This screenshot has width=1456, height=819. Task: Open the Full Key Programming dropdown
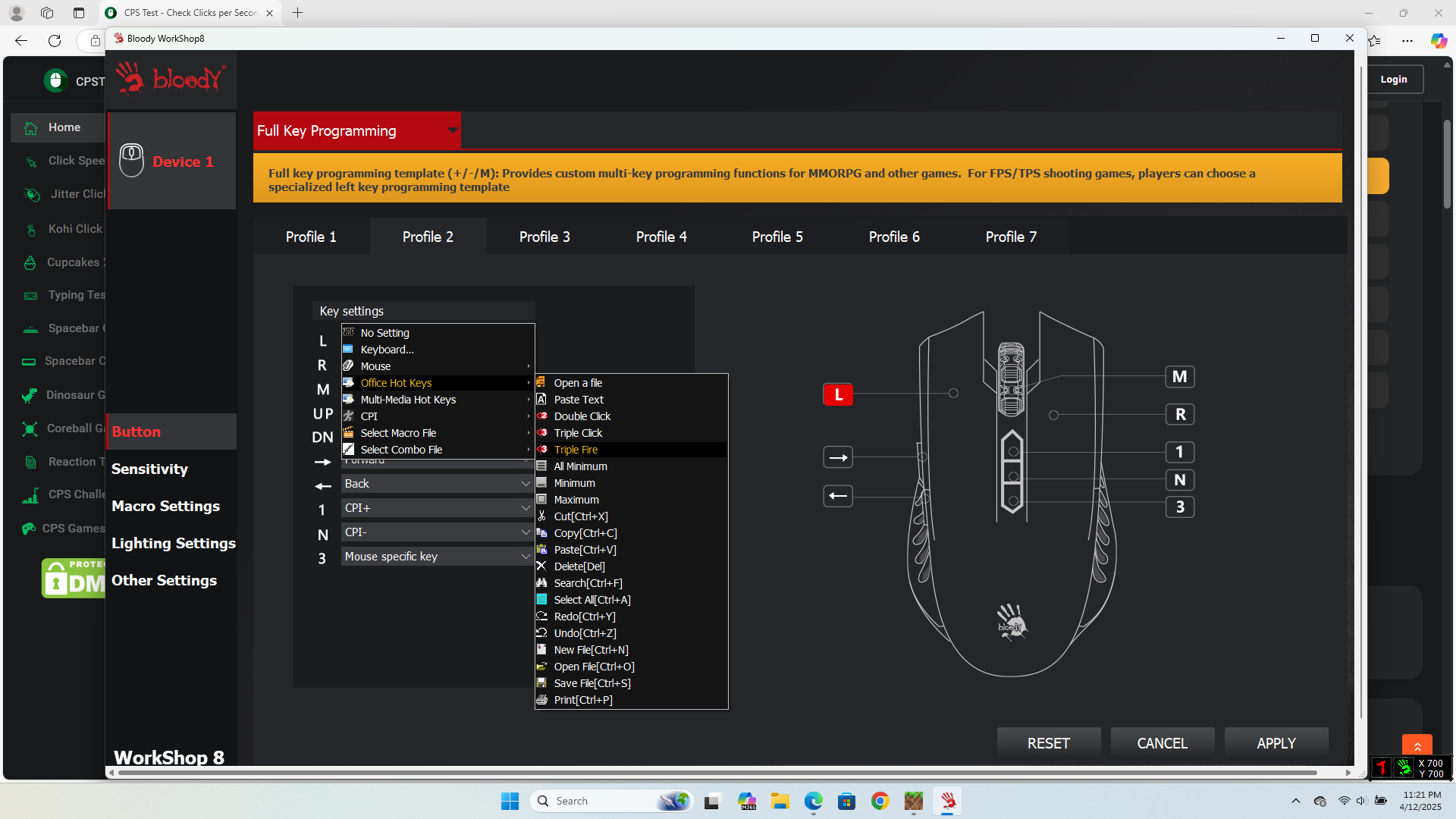point(356,130)
